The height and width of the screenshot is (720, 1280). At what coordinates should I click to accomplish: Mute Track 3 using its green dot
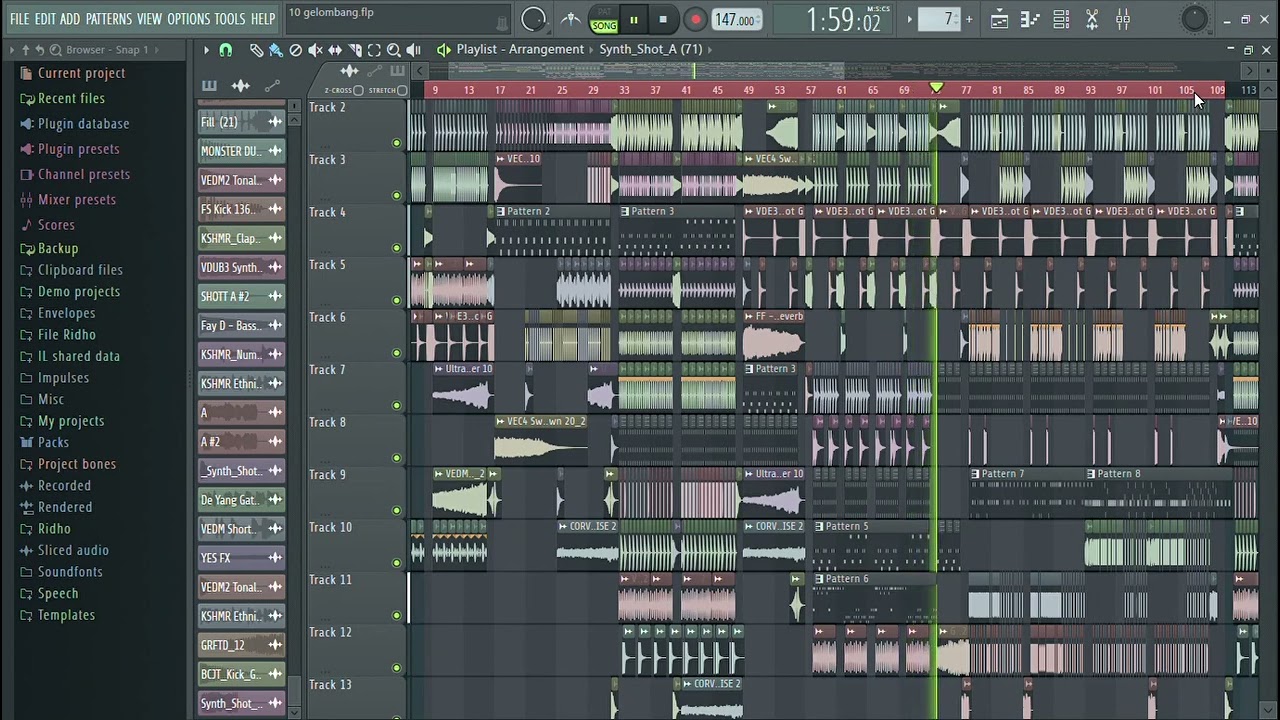coord(397,196)
